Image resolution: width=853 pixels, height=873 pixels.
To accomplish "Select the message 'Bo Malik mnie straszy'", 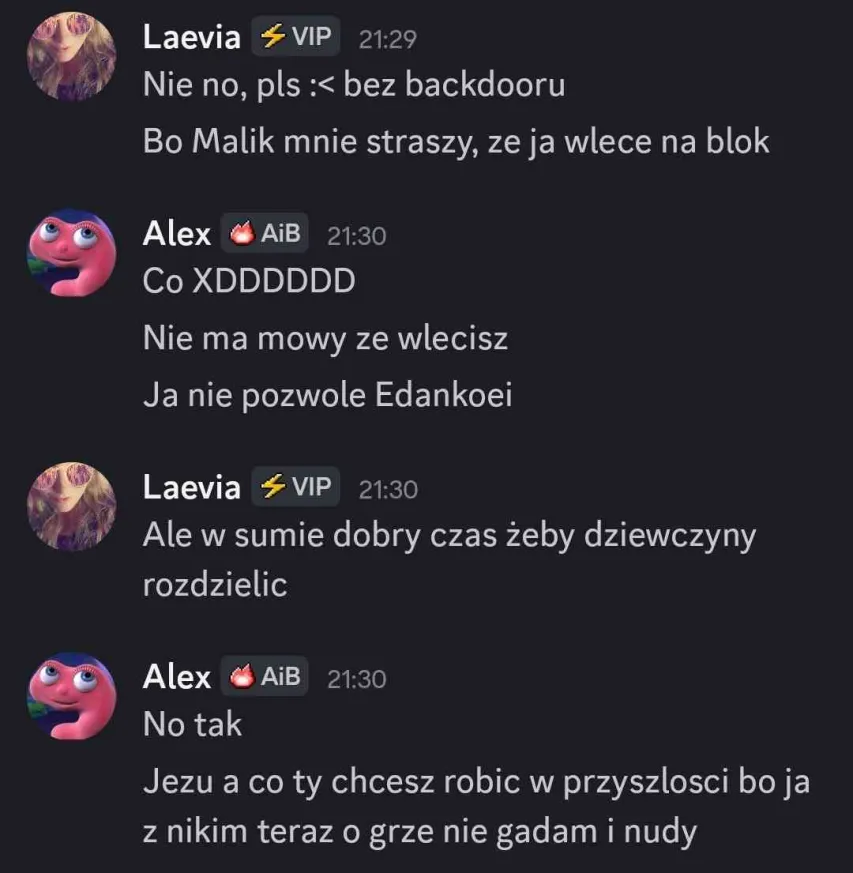I will pos(456,141).
